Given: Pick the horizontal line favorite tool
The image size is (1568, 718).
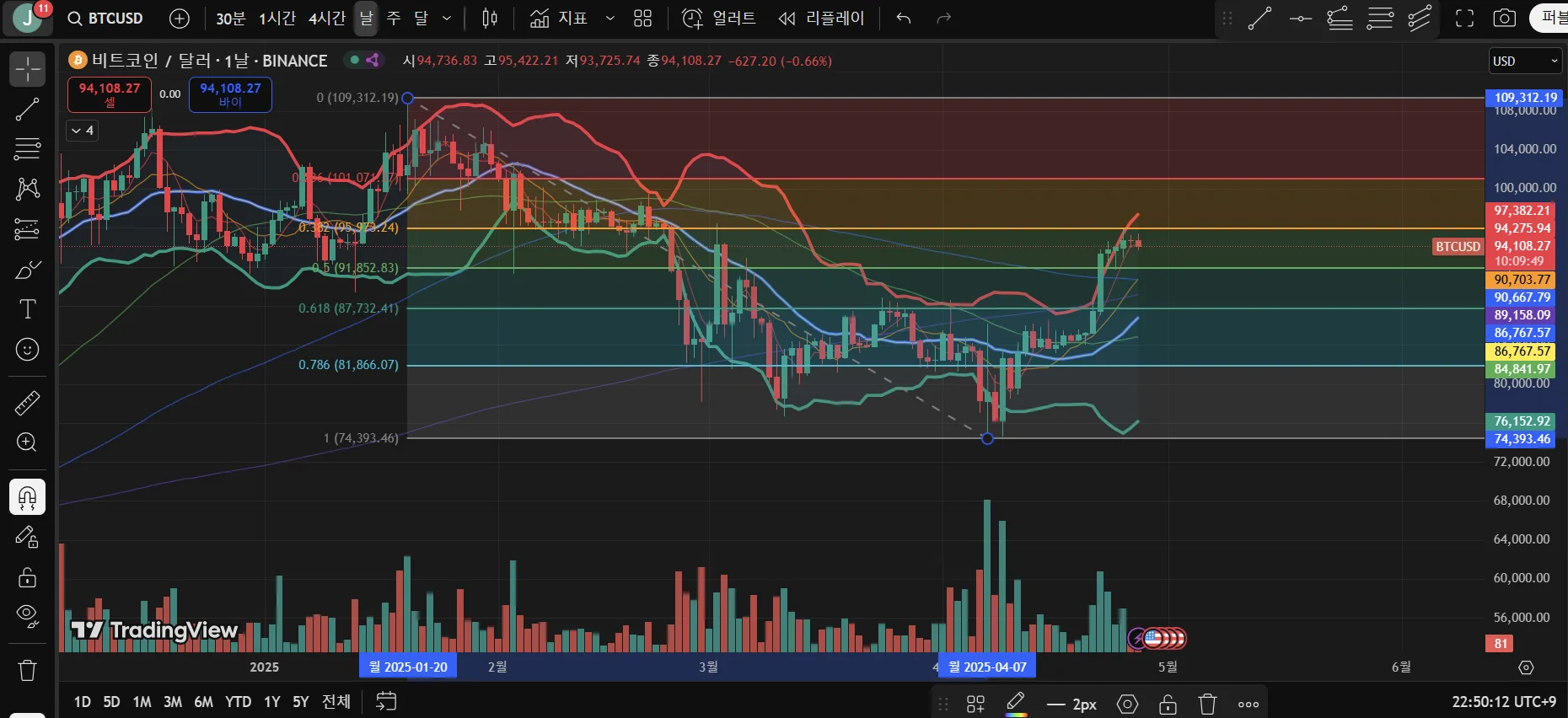Looking at the screenshot, I should click(x=1301, y=19).
